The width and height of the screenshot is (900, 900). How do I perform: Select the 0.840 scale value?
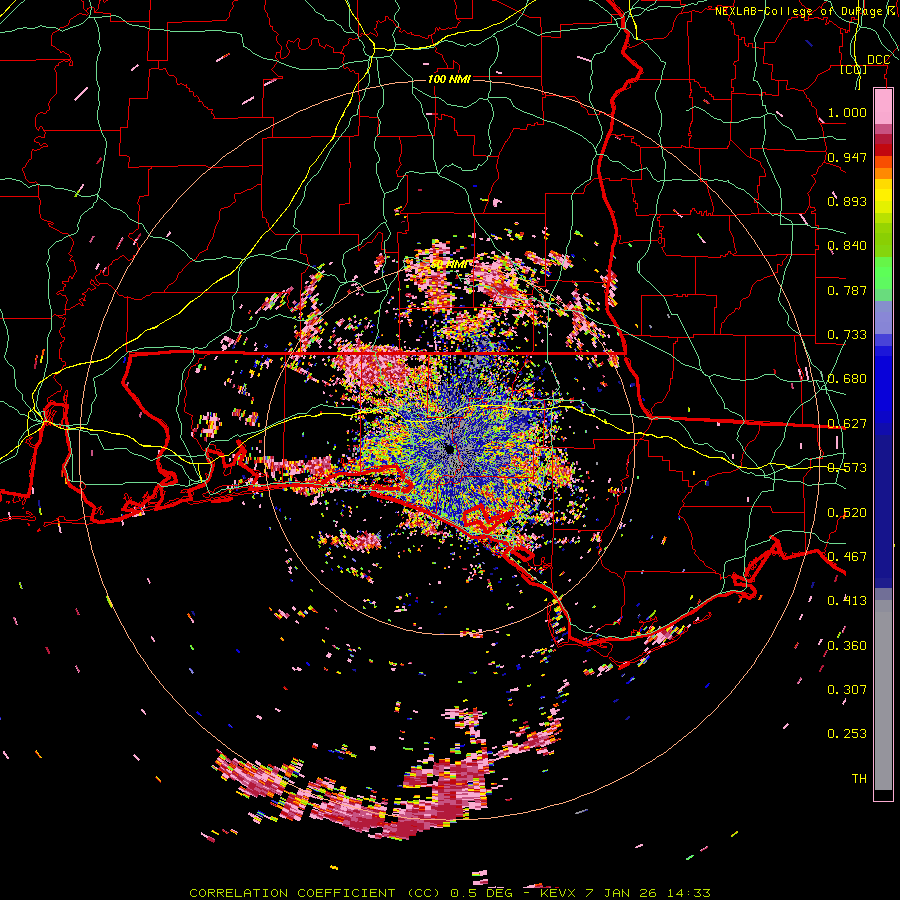847,245
